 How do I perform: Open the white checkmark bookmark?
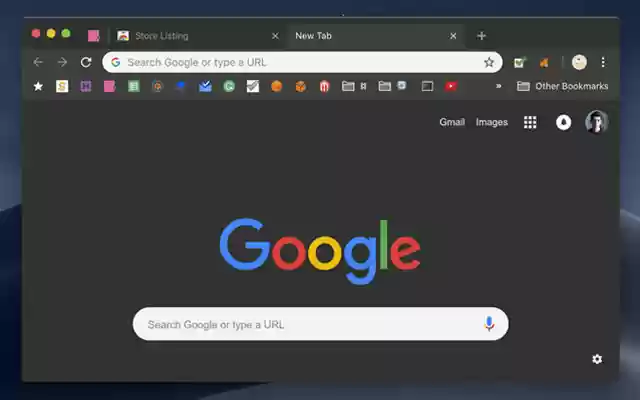pyautogui.click(x=253, y=86)
